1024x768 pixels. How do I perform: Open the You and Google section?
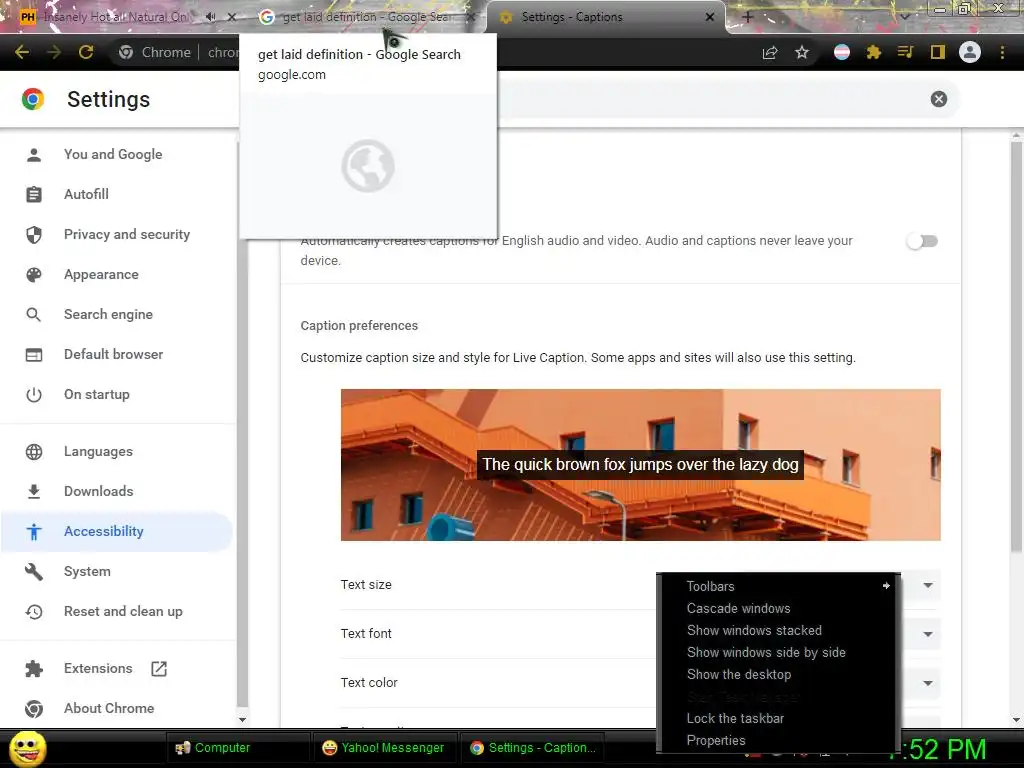113,155
